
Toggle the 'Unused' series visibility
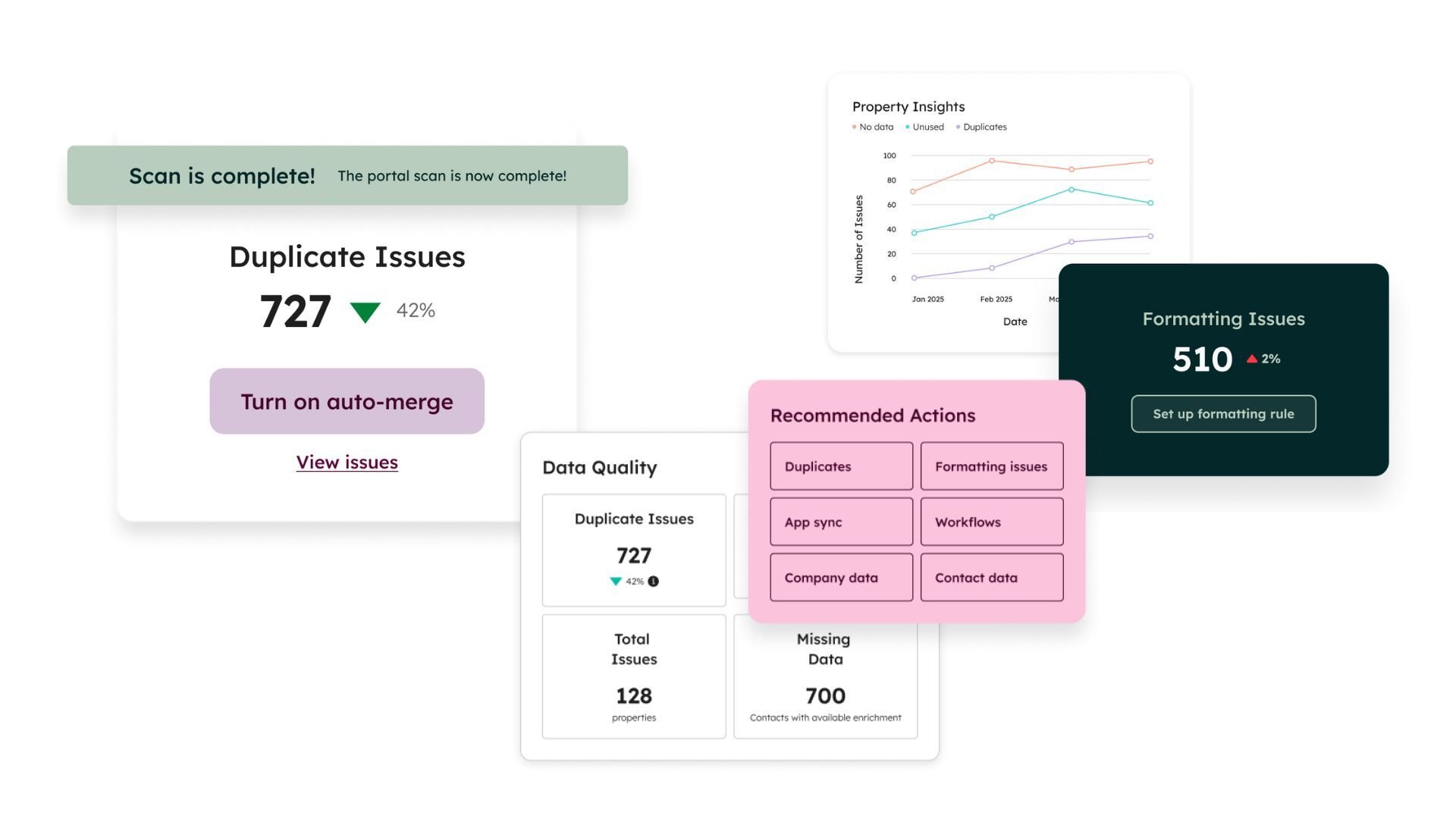[x=926, y=127]
